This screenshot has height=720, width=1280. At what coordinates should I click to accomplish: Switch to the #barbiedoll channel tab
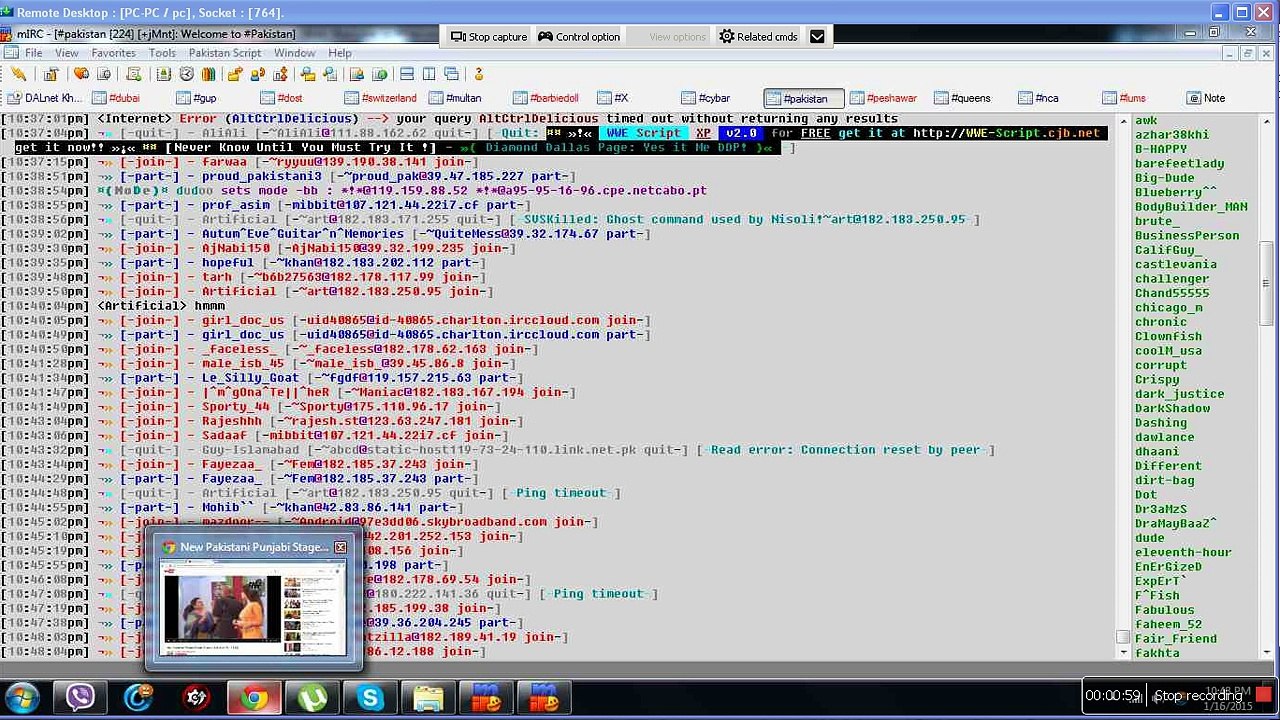coord(547,98)
